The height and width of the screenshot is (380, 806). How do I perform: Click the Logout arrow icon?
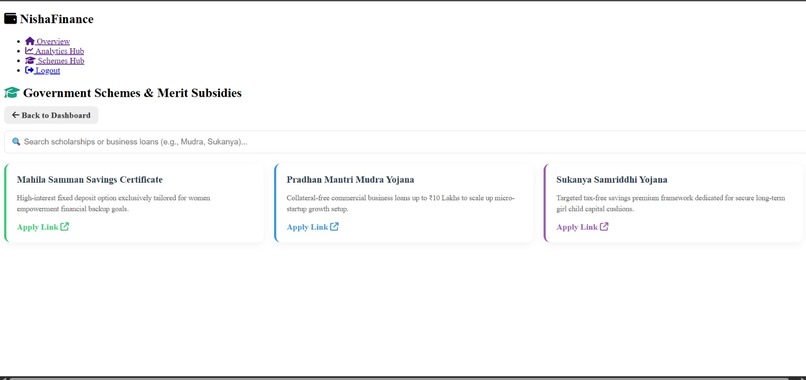(x=29, y=70)
